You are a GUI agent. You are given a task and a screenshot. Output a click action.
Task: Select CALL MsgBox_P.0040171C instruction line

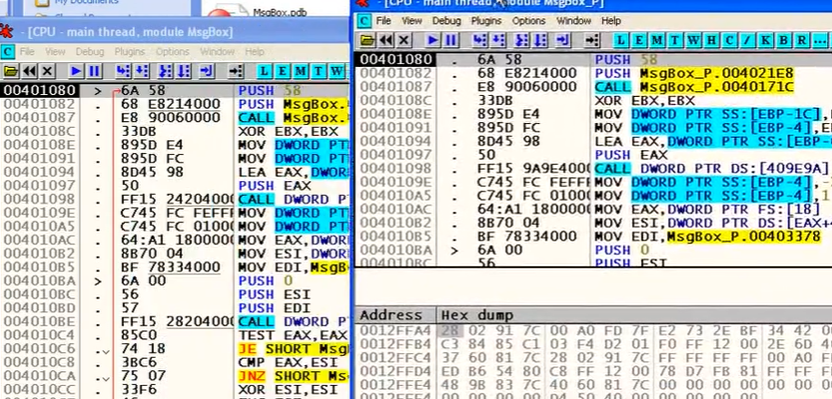coord(694,86)
